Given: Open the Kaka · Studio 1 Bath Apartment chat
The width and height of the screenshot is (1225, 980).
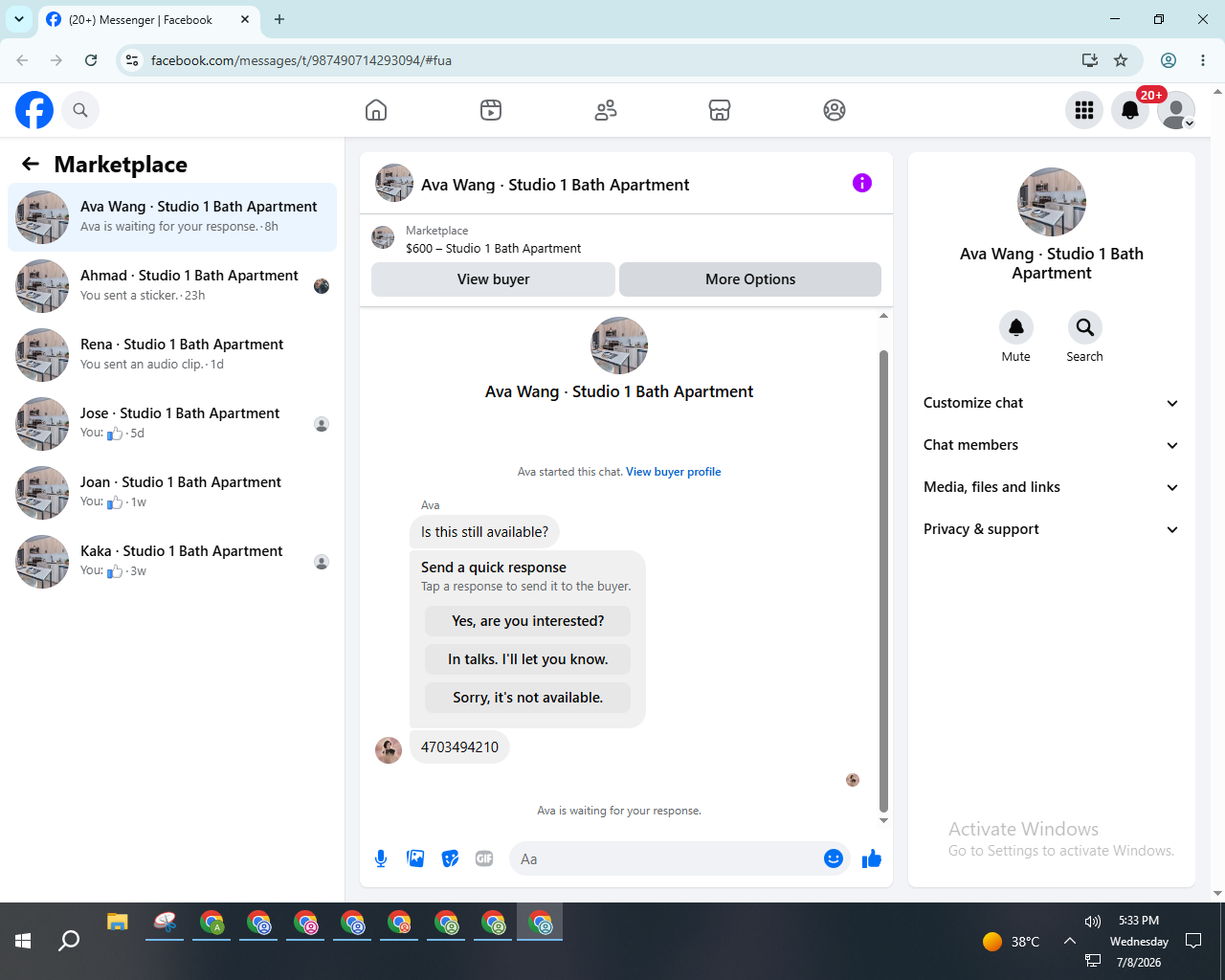Looking at the screenshot, I should click(x=172, y=562).
